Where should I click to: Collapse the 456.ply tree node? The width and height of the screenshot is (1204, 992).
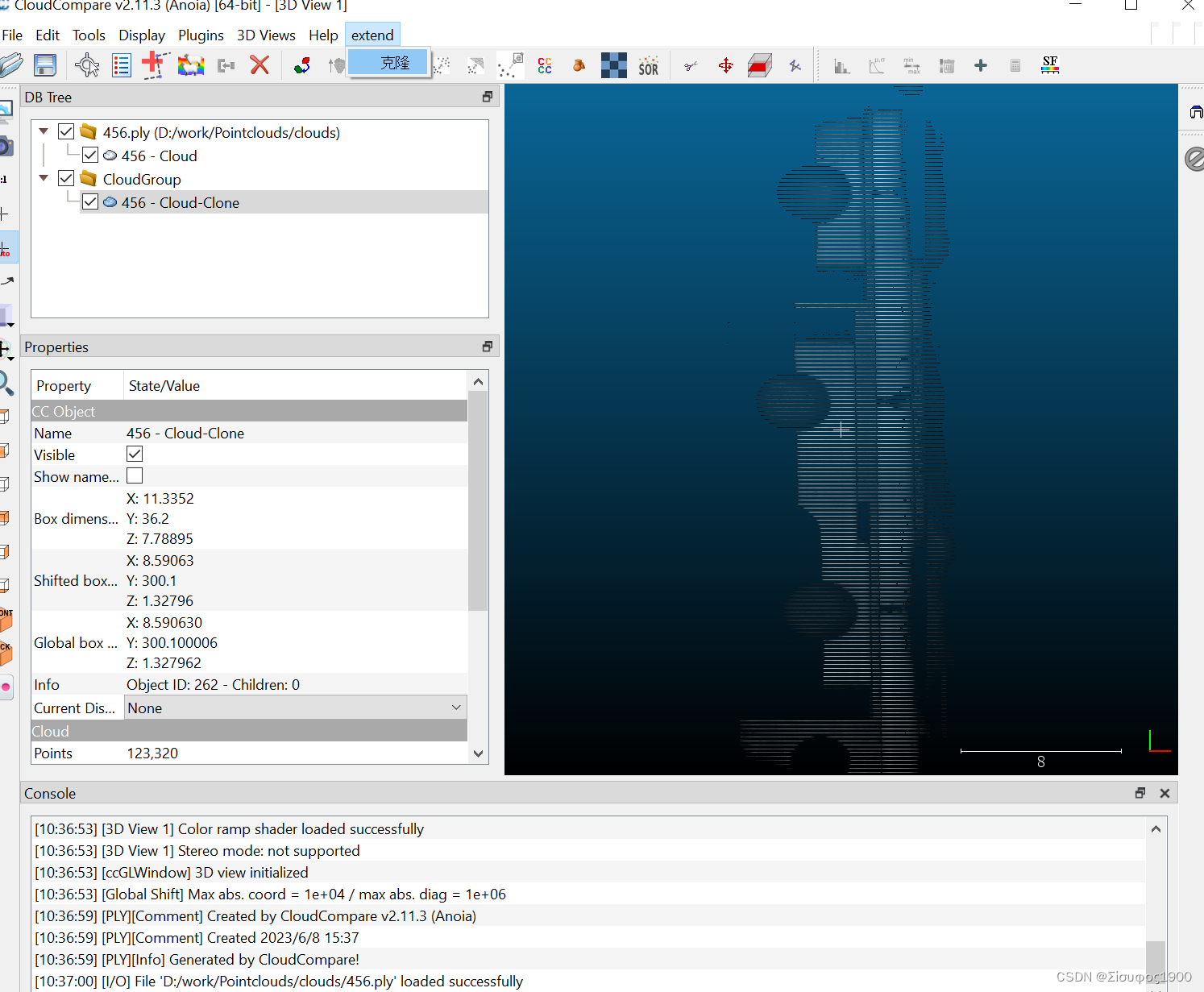click(43, 131)
